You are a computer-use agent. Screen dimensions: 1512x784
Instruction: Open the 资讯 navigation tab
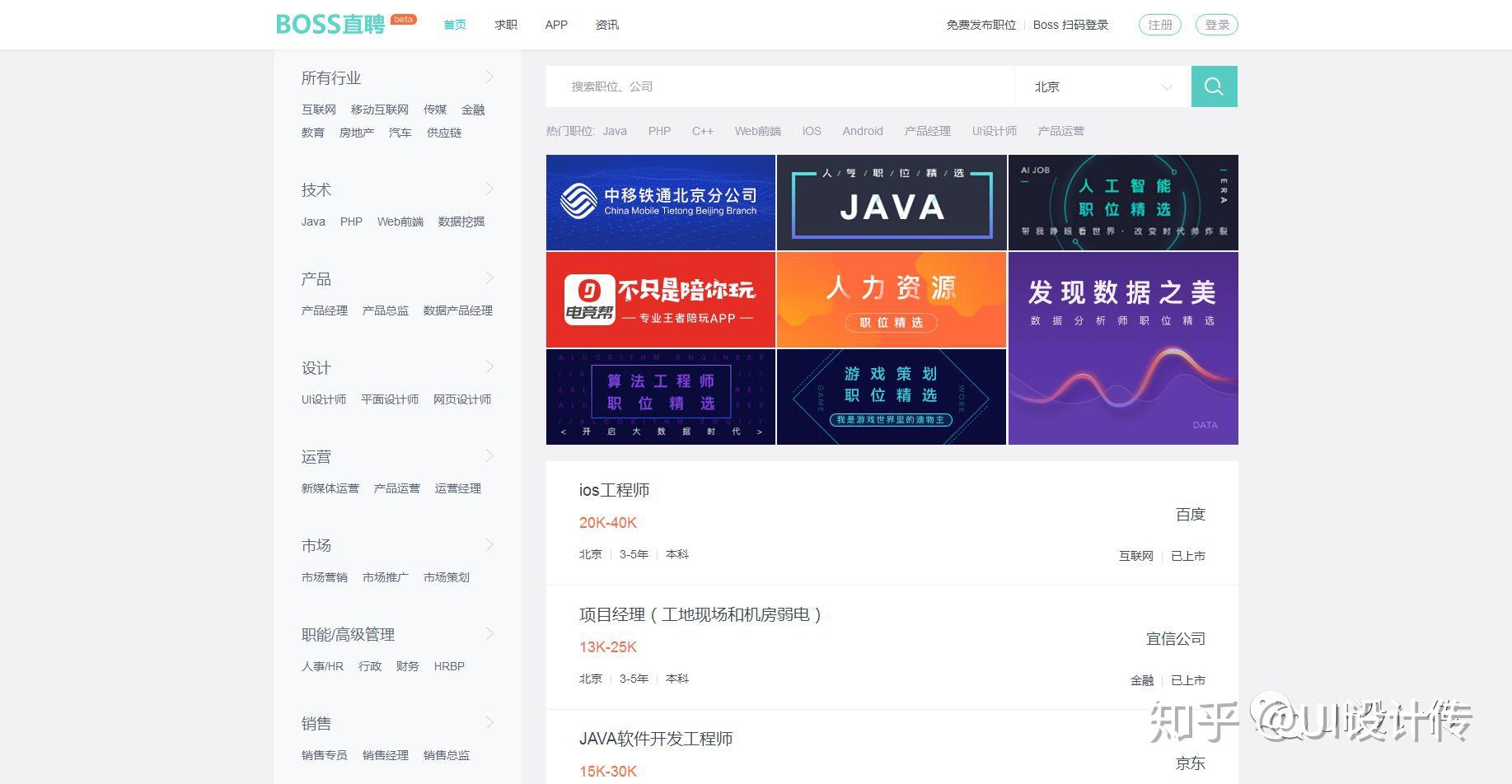607,25
